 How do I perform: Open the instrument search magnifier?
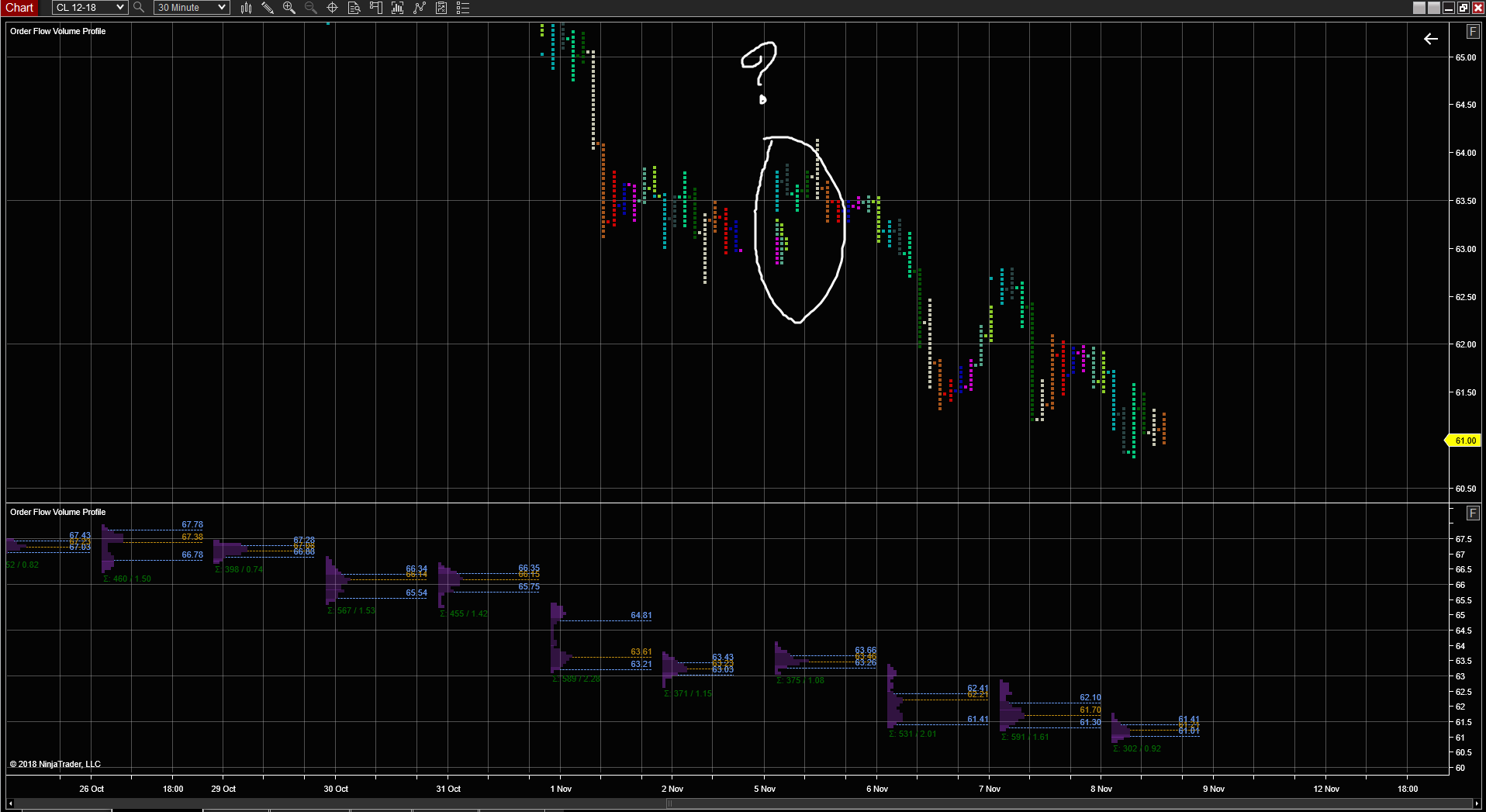point(139,8)
